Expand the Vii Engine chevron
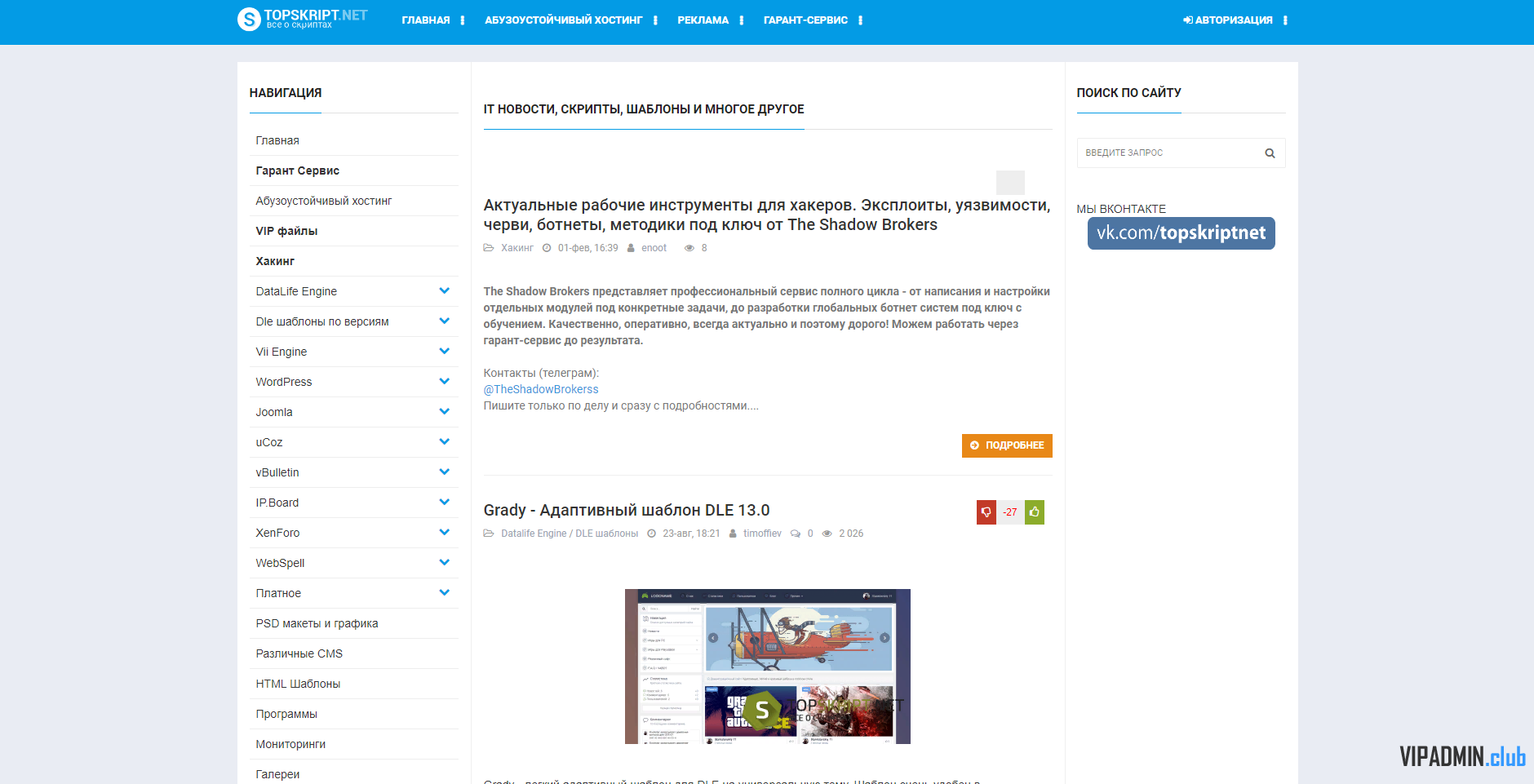The height and width of the screenshot is (784, 1534). (x=445, y=351)
